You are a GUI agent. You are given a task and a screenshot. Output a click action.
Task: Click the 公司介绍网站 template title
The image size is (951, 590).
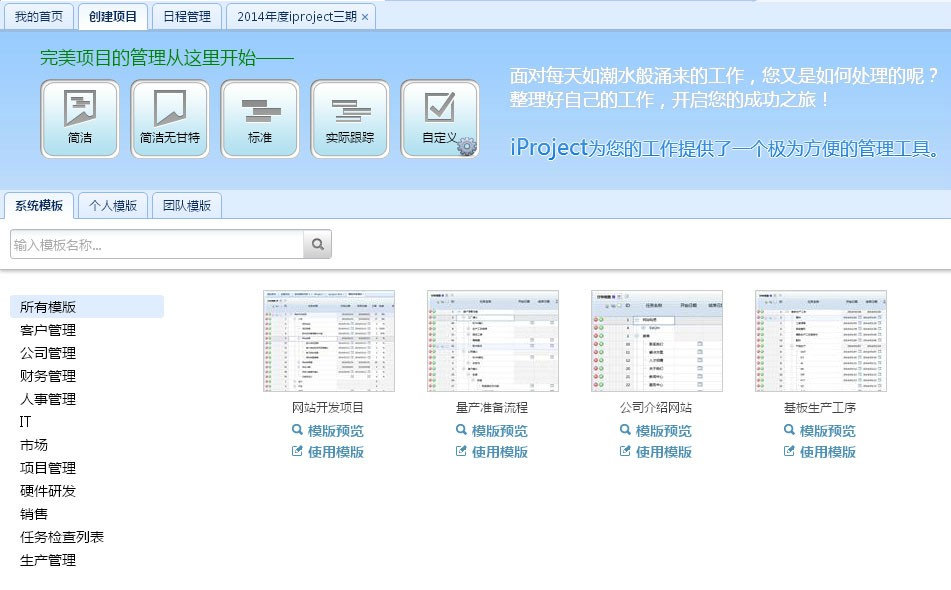click(656, 407)
